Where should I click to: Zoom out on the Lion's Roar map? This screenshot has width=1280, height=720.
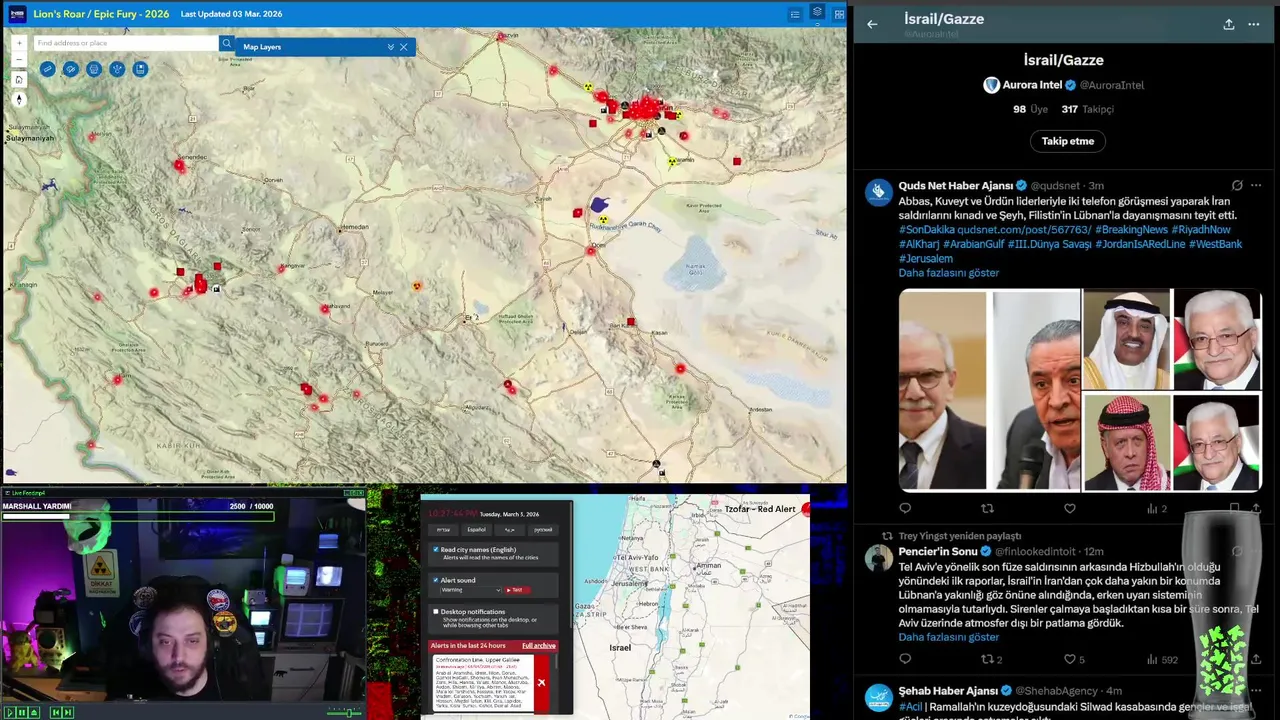[x=19, y=59]
